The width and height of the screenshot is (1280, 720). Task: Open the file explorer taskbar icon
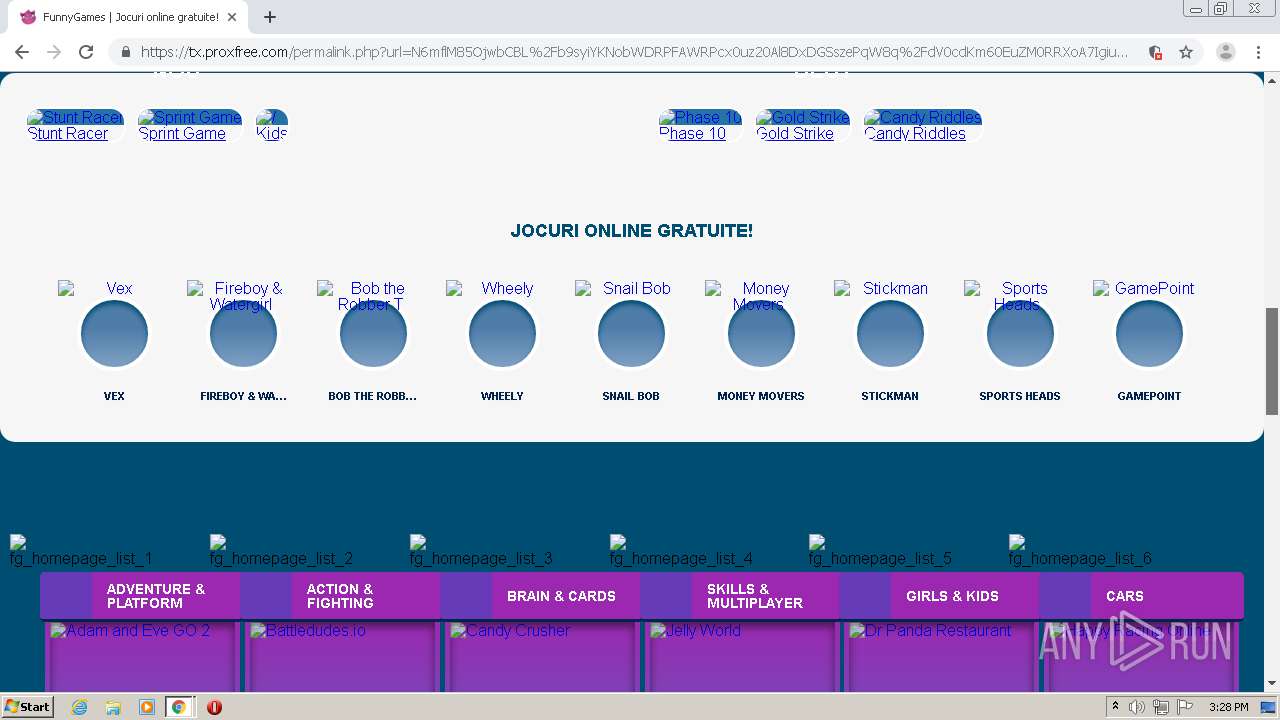click(113, 707)
